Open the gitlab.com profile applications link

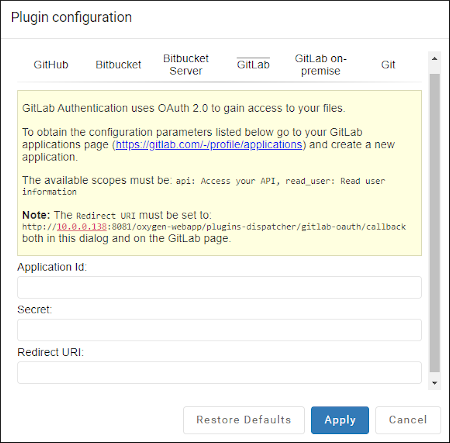209,145
